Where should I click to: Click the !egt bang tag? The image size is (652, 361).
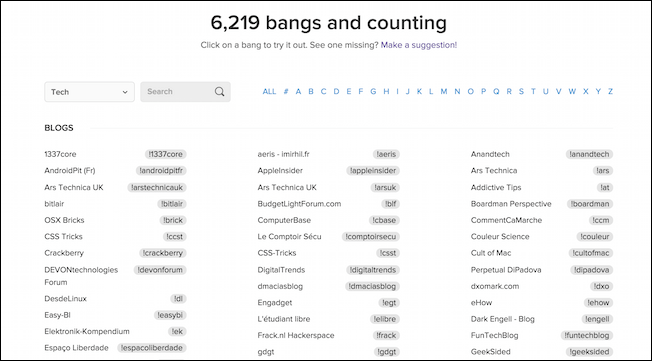coord(389,303)
